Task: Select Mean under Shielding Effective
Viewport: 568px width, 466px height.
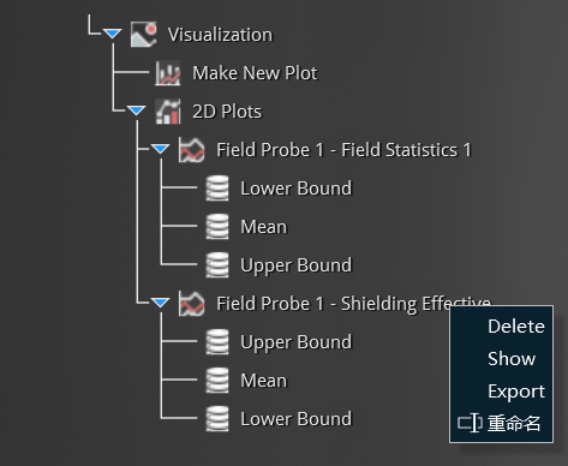Action: pos(263,380)
